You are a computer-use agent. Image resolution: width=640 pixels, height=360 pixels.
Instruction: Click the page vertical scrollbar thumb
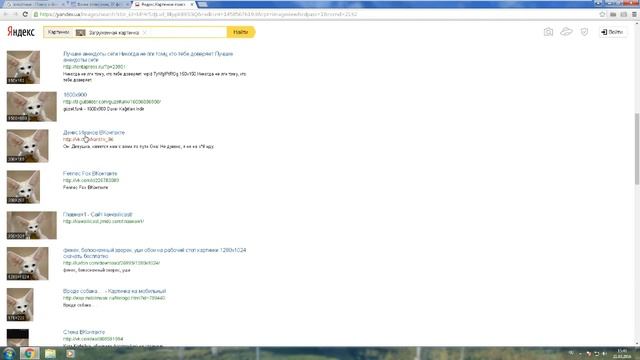(637, 149)
